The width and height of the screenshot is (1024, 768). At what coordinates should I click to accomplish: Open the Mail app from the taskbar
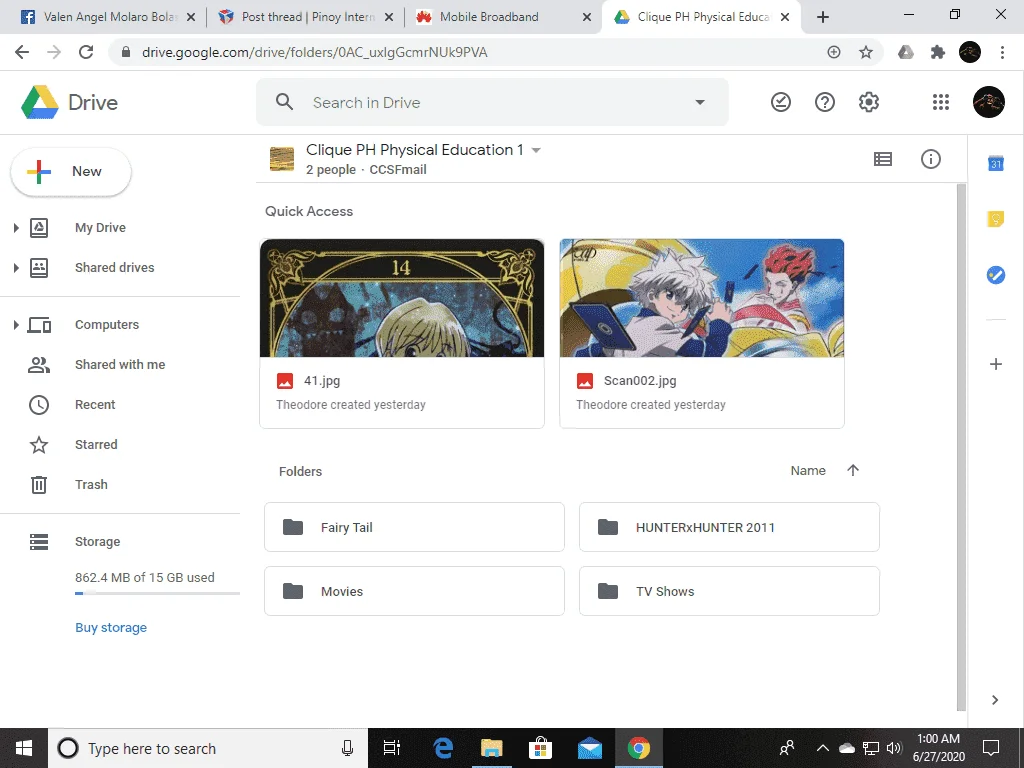coord(590,748)
